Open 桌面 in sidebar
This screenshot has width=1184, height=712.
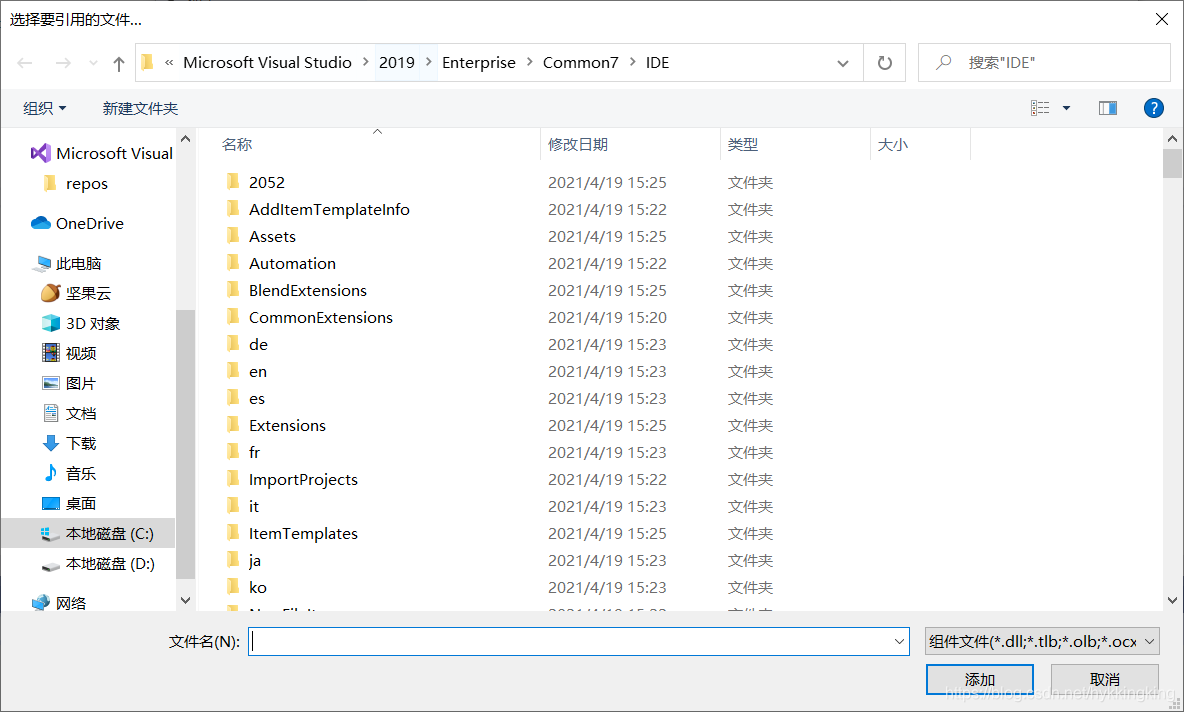68,504
